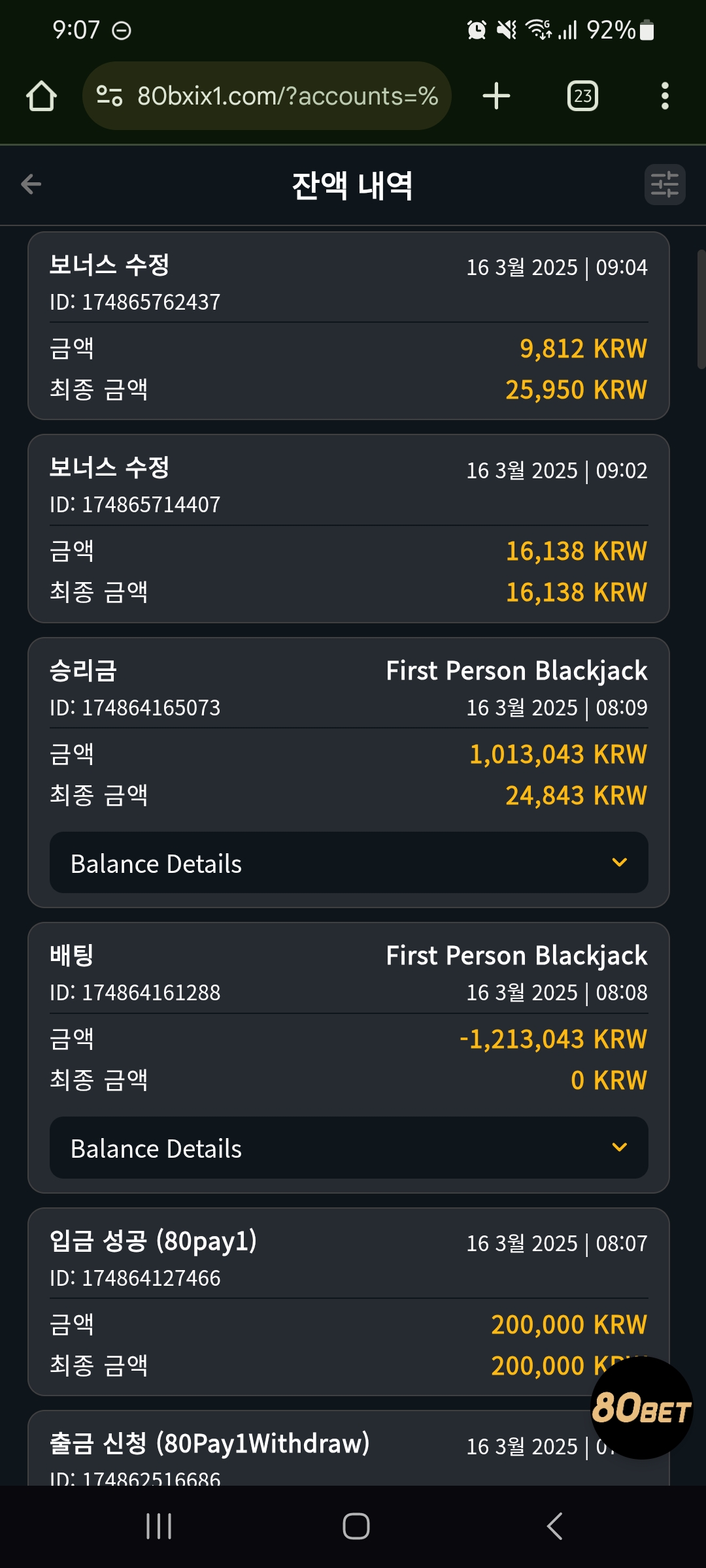Open the browser three-dot overflow menu
This screenshot has width=706, height=1568.
tap(665, 96)
